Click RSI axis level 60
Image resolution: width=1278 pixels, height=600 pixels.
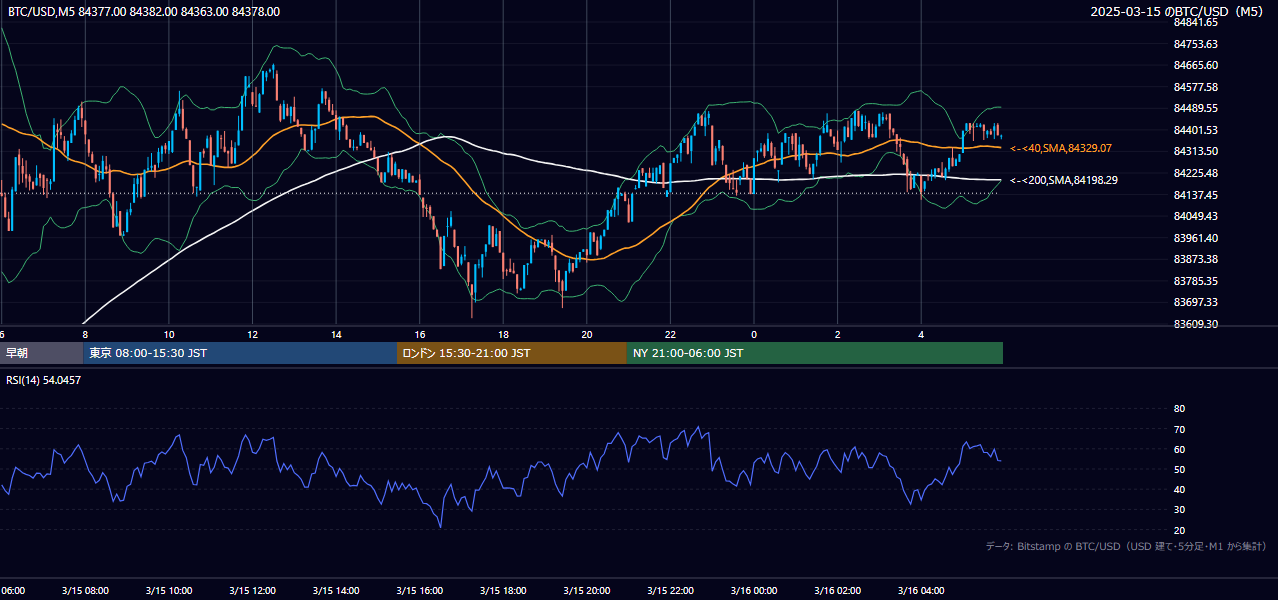coord(1179,449)
